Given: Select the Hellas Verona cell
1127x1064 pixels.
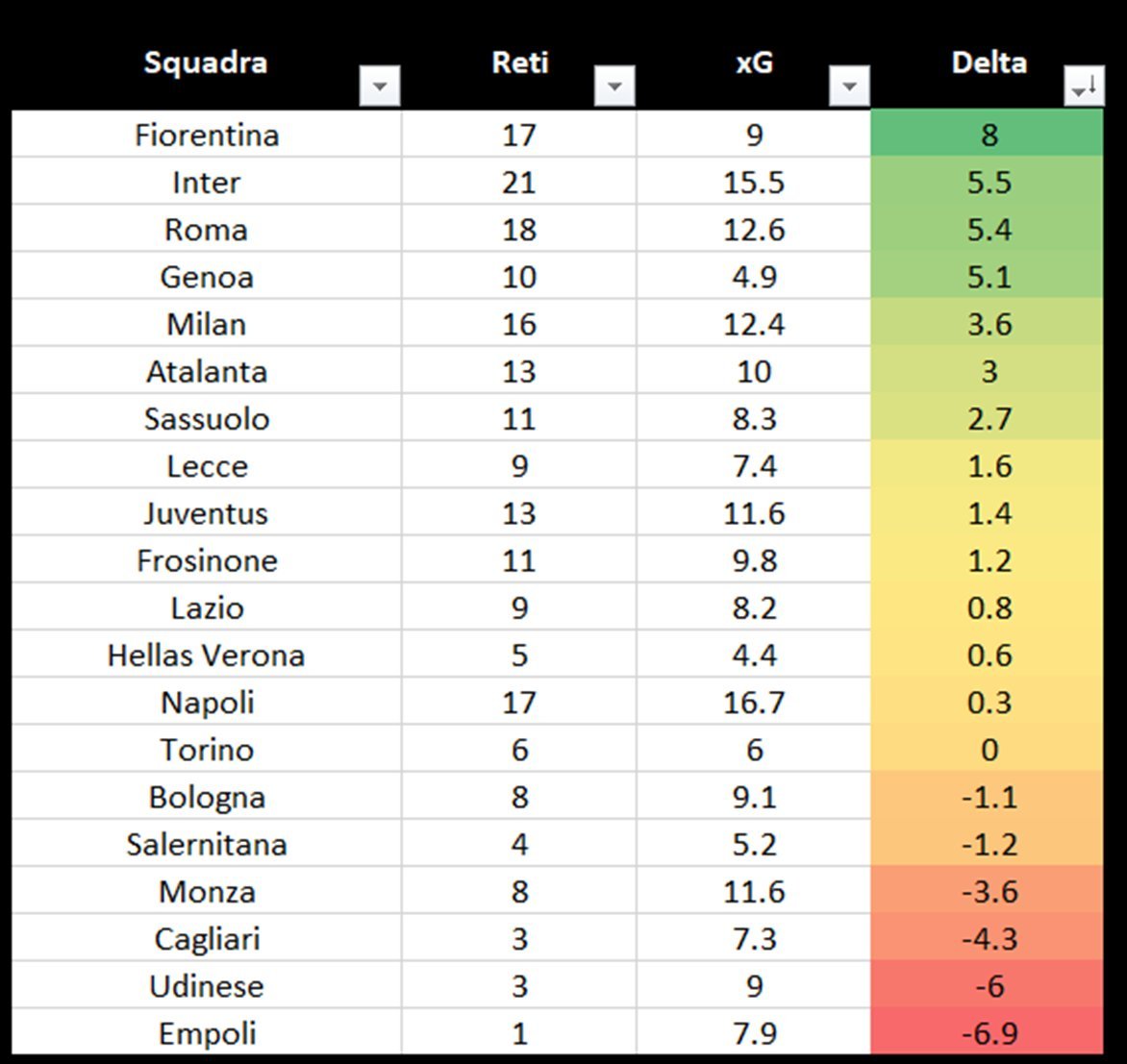Looking at the screenshot, I should (207, 656).
